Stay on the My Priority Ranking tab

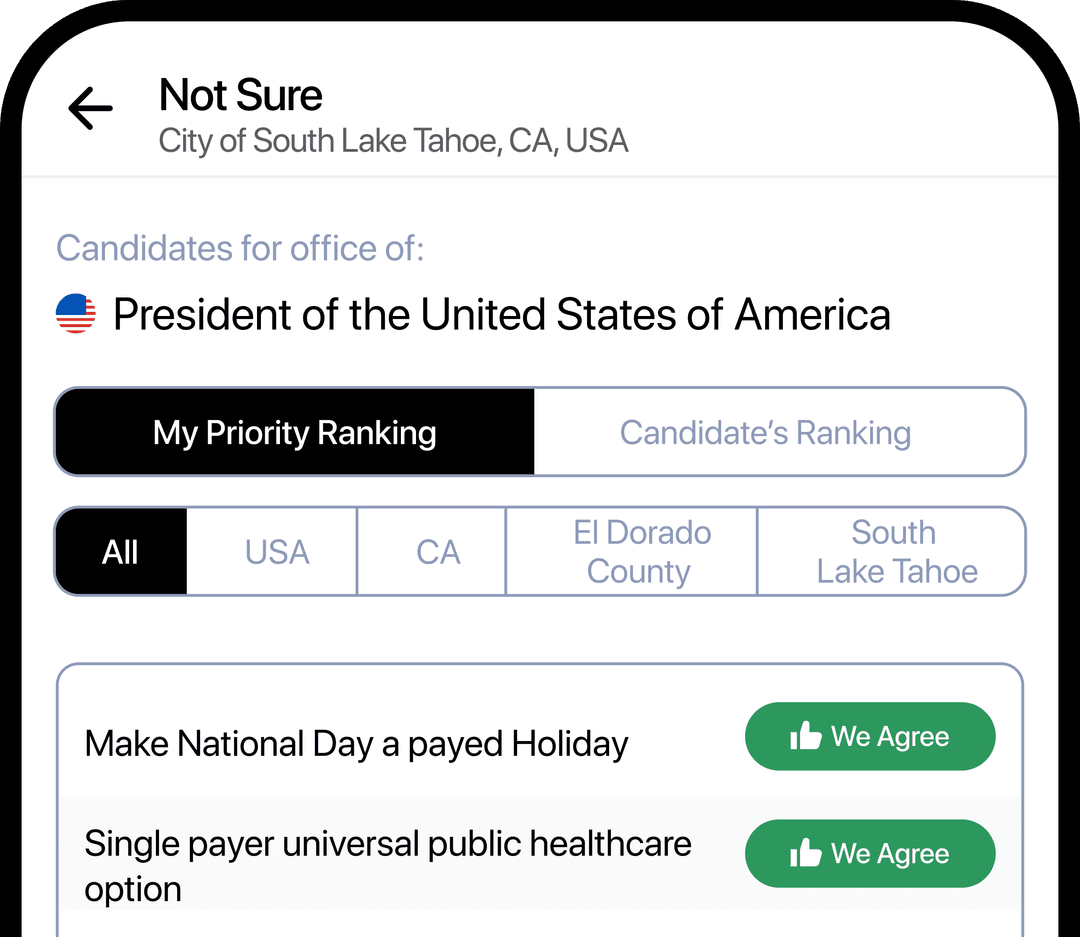[x=294, y=432]
